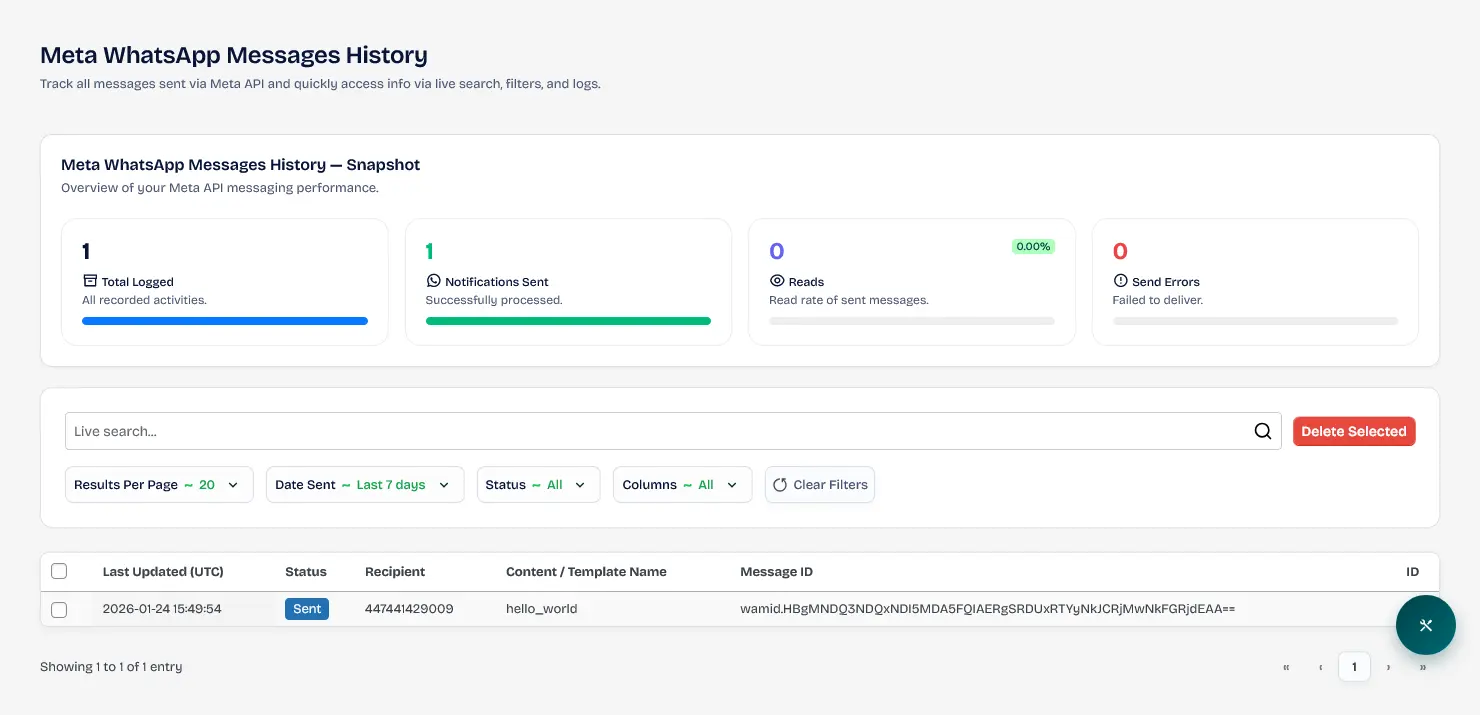The height and width of the screenshot is (715, 1480).
Task: Click the Notifications Sent green progress bar
Action: coord(568,321)
